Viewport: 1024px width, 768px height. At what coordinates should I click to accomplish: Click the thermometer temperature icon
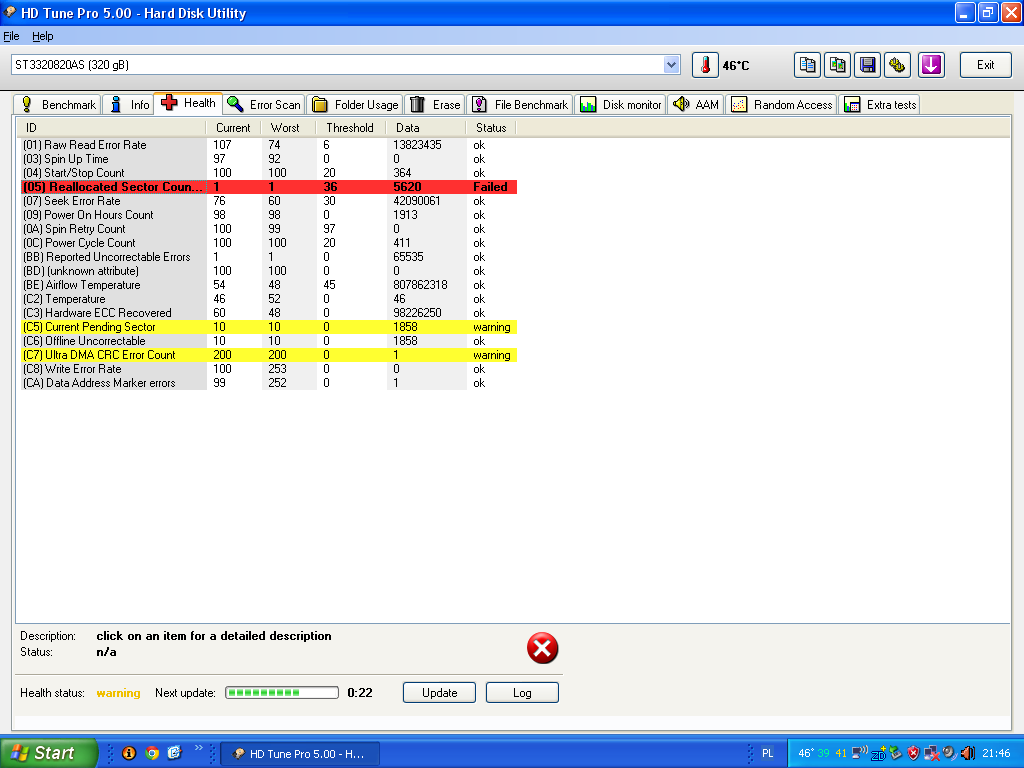[x=705, y=65]
